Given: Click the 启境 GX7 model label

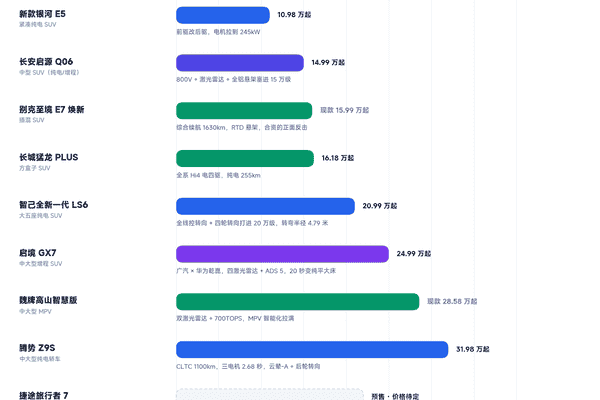Looking at the screenshot, I should [38, 253].
